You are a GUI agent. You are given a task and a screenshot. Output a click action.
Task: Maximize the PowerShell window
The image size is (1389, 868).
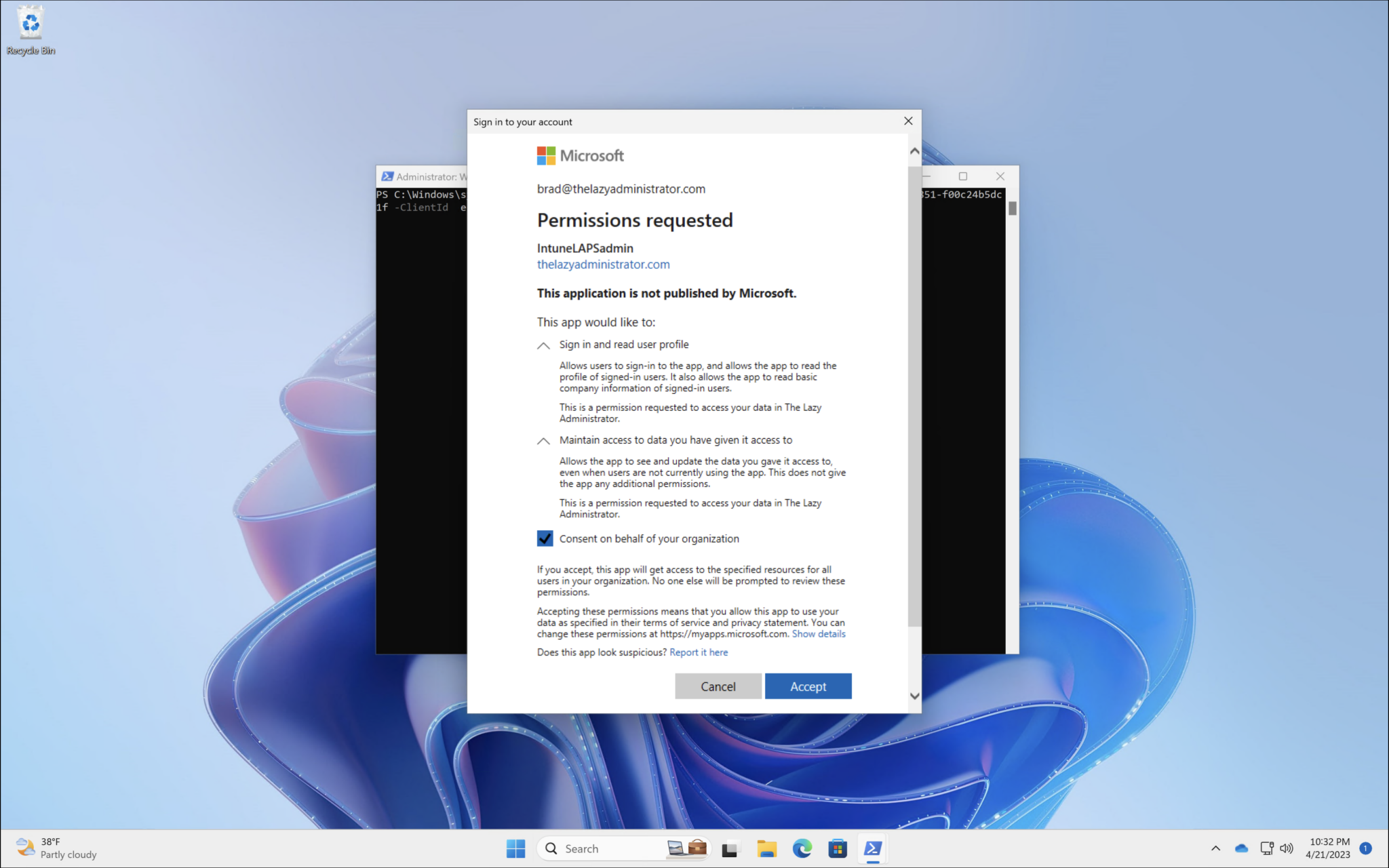pos(962,176)
